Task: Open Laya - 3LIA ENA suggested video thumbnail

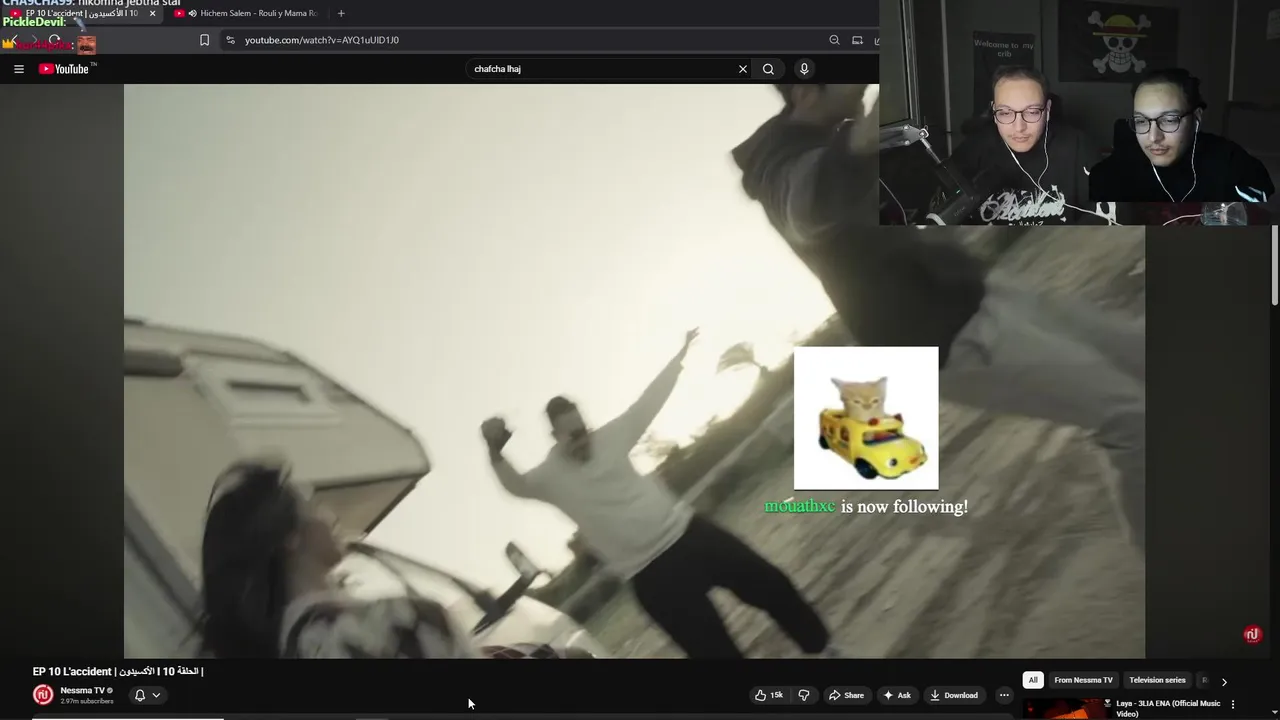Action: click(1065, 709)
